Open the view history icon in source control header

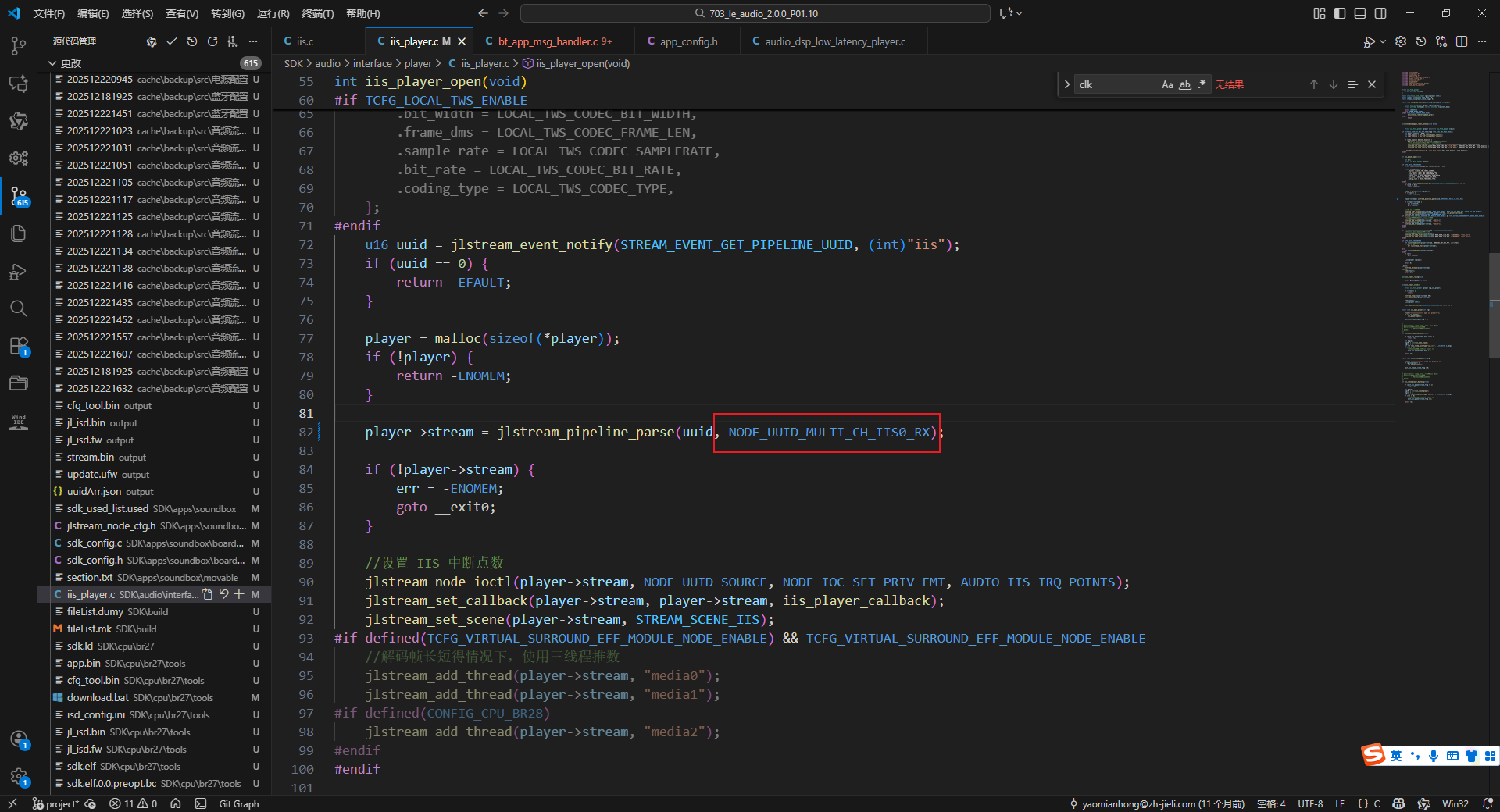192,41
